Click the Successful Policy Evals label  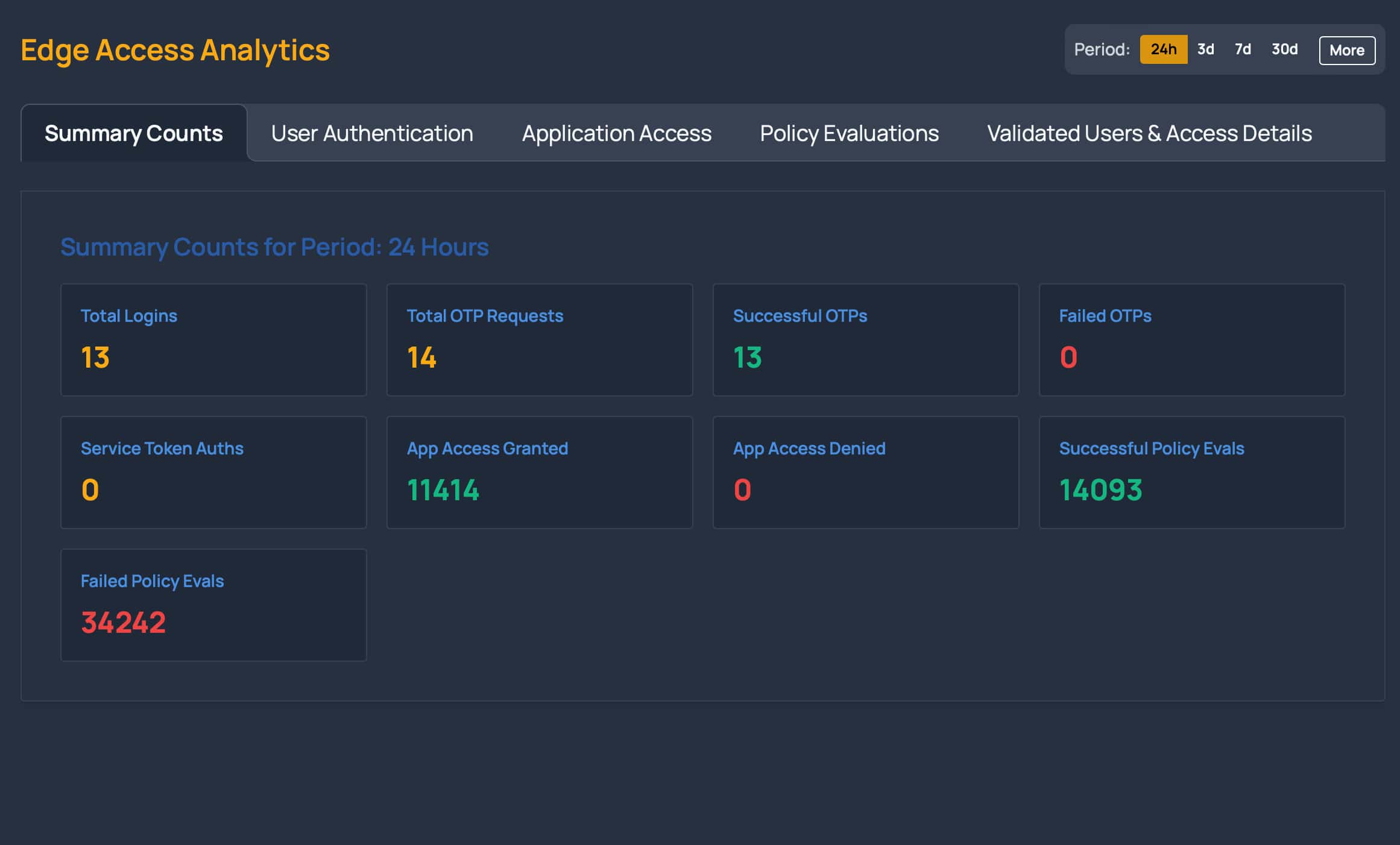[x=1152, y=448]
